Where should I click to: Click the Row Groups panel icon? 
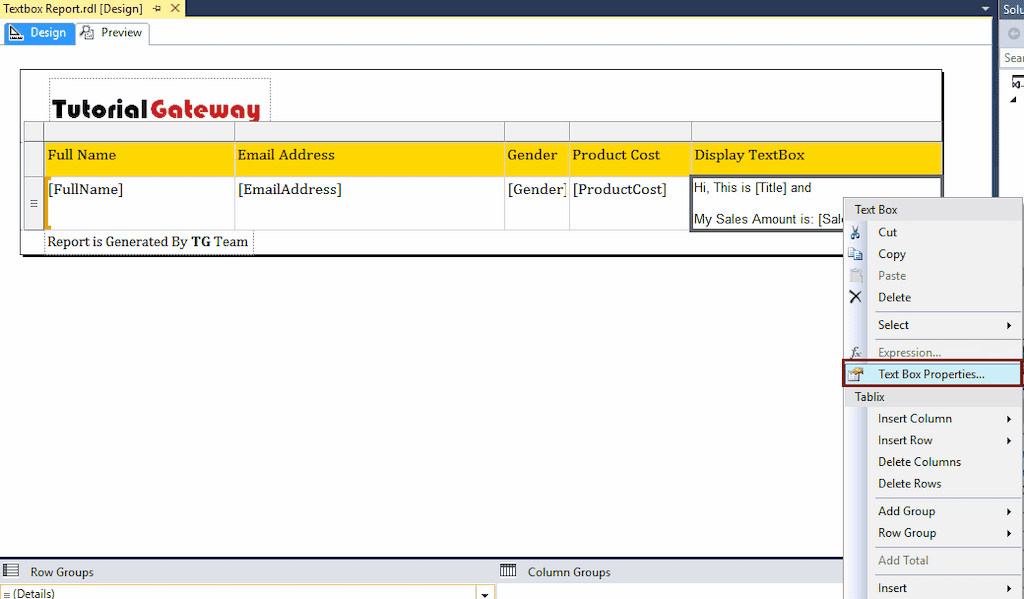[12, 571]
